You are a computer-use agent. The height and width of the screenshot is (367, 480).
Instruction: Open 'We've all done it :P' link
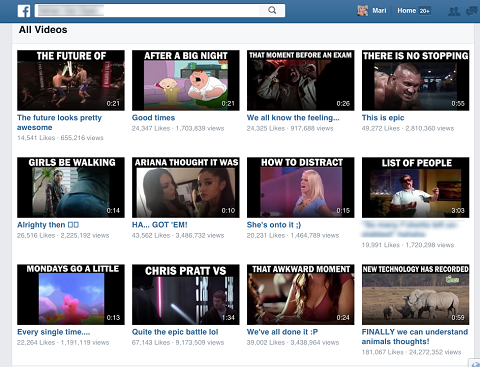click(282, 332)
